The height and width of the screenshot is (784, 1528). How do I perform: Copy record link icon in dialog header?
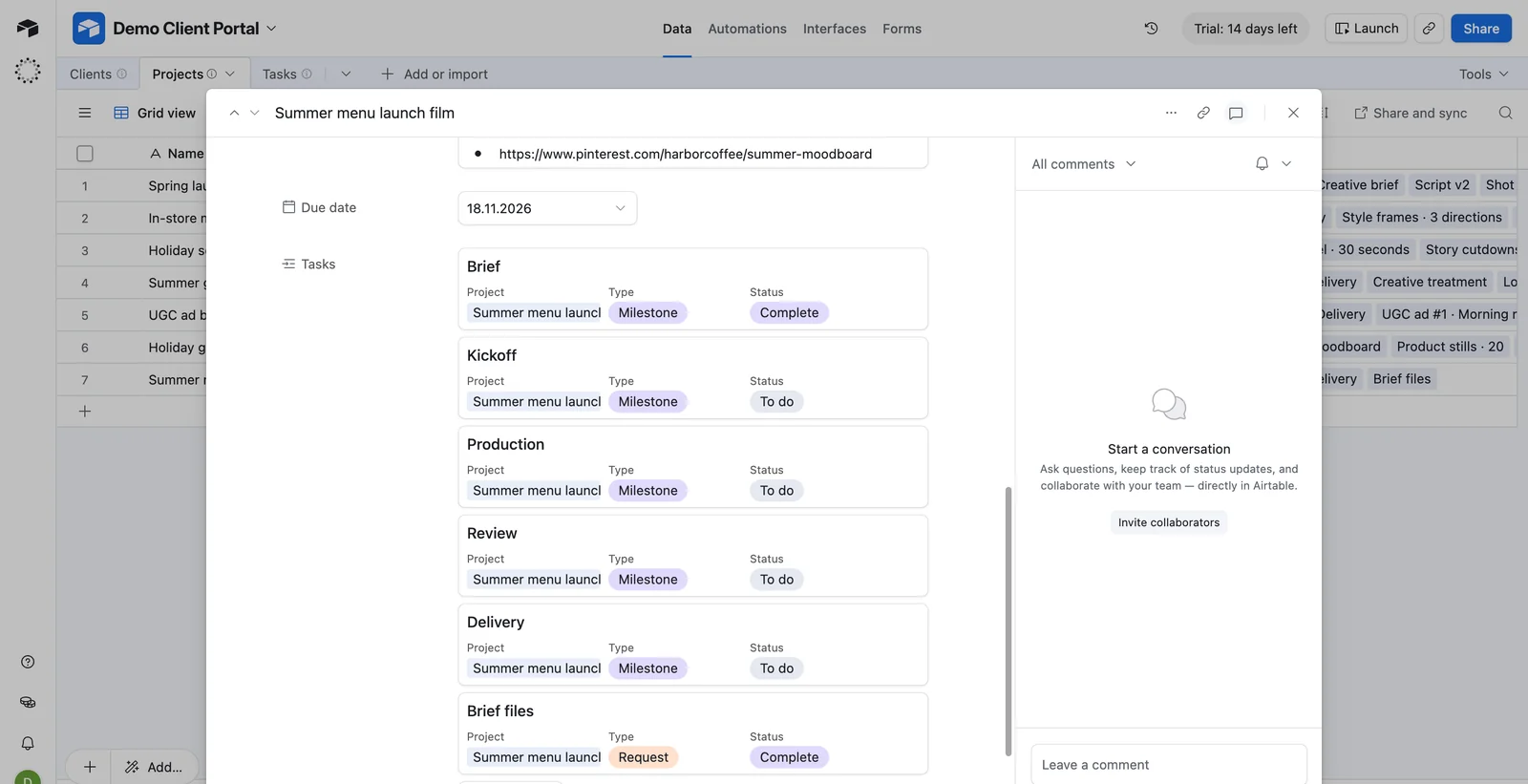coord(1203,113)
